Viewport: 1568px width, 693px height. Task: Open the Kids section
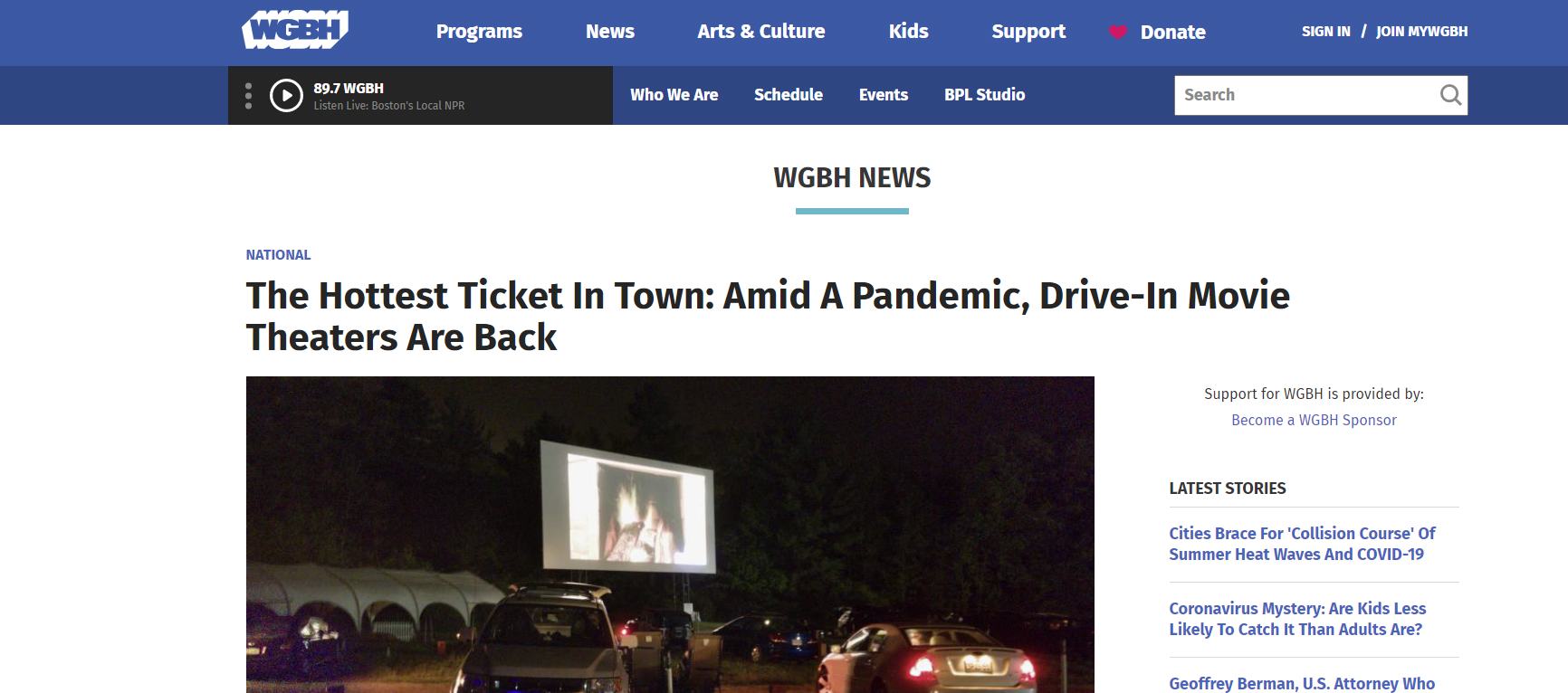click(909, 32)
